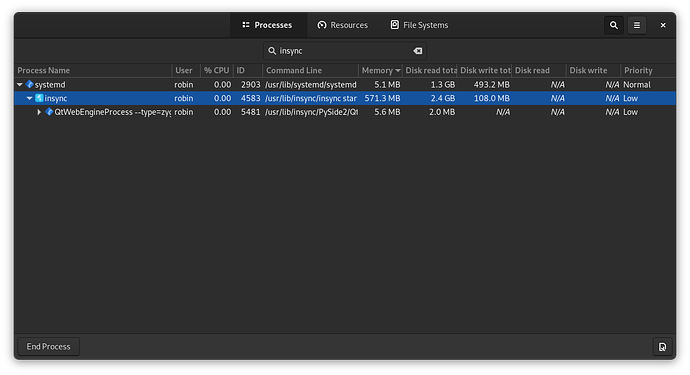Screen dimensions: 690x375
Task: Expand the QtWebEngineProcess tree row
Action: pos(39,112)
